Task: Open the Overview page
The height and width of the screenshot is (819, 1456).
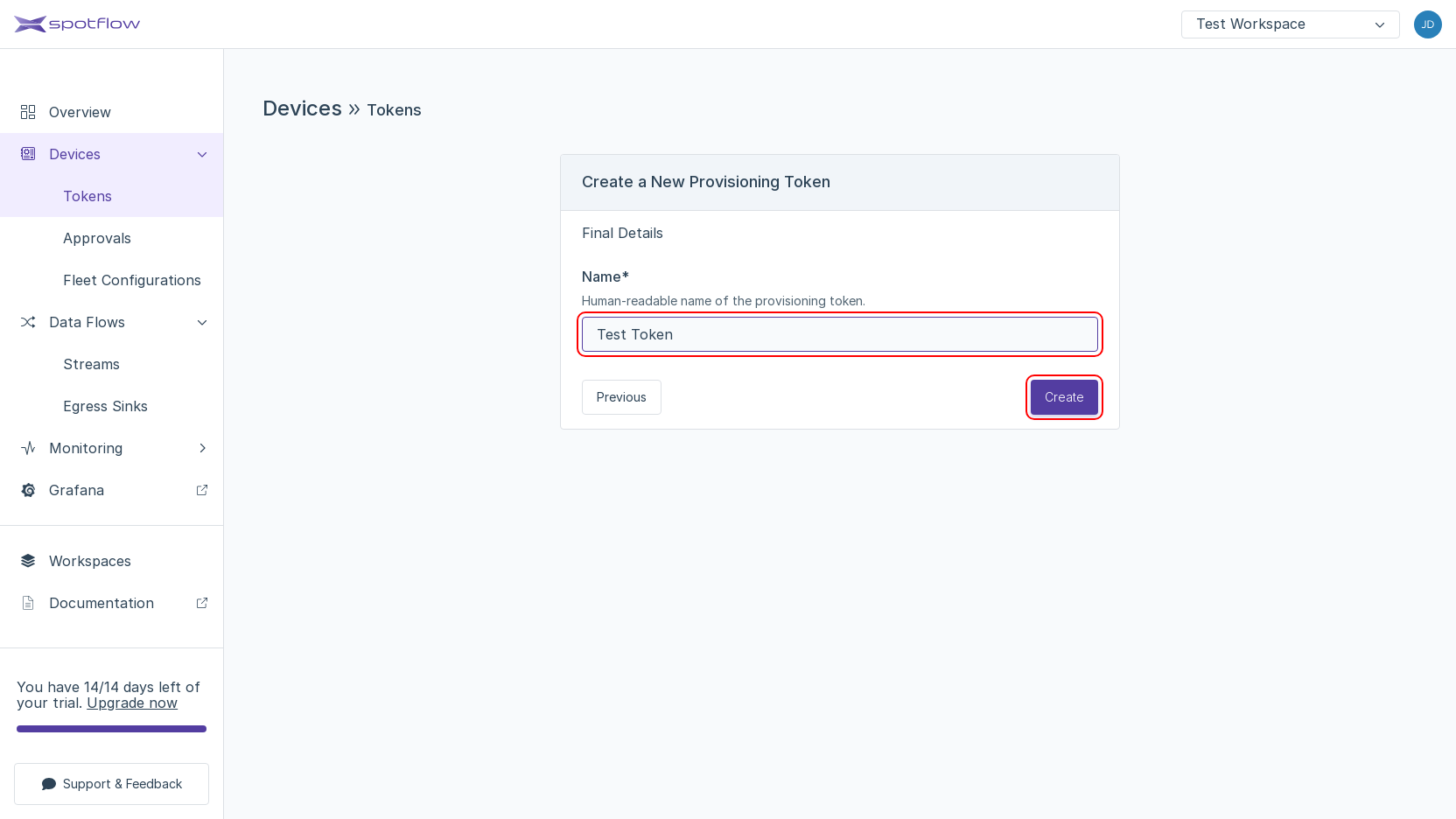Action: 112,112
